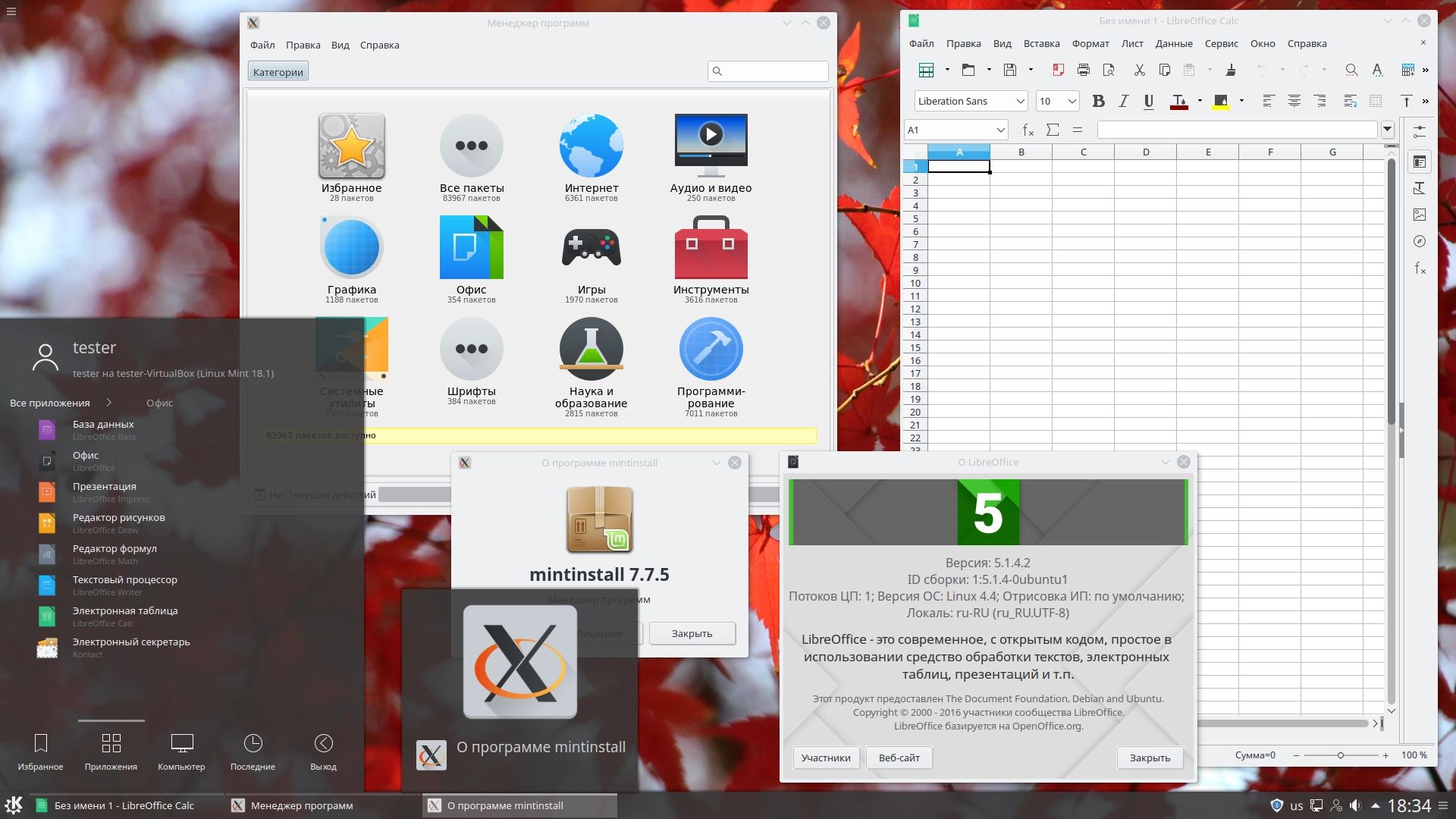This screenshot has width=1456, height=819.
Task: Open the font size 10 dropdown
Action: coord(1072,101)
